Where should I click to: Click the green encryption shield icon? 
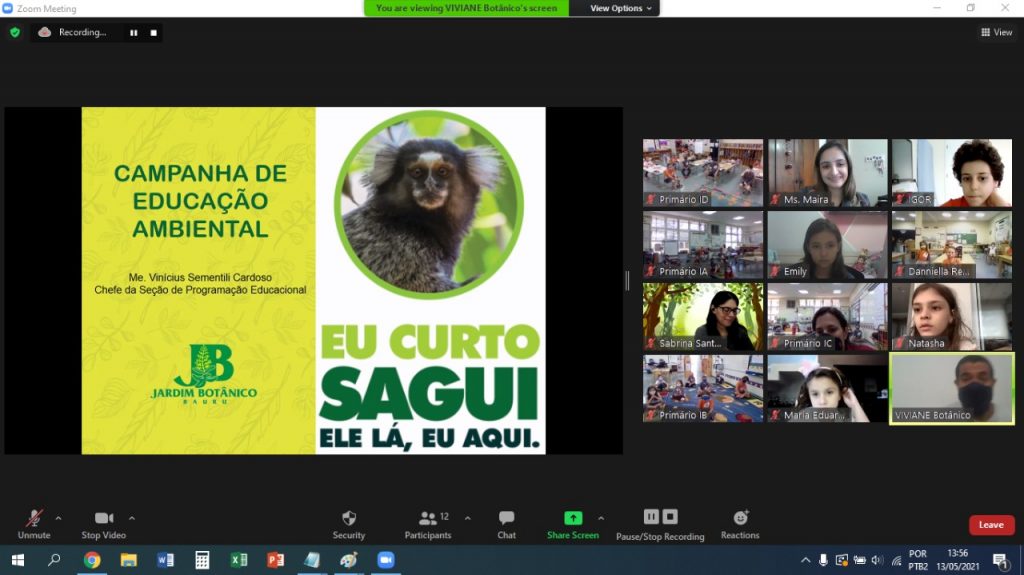coord(15,32)
